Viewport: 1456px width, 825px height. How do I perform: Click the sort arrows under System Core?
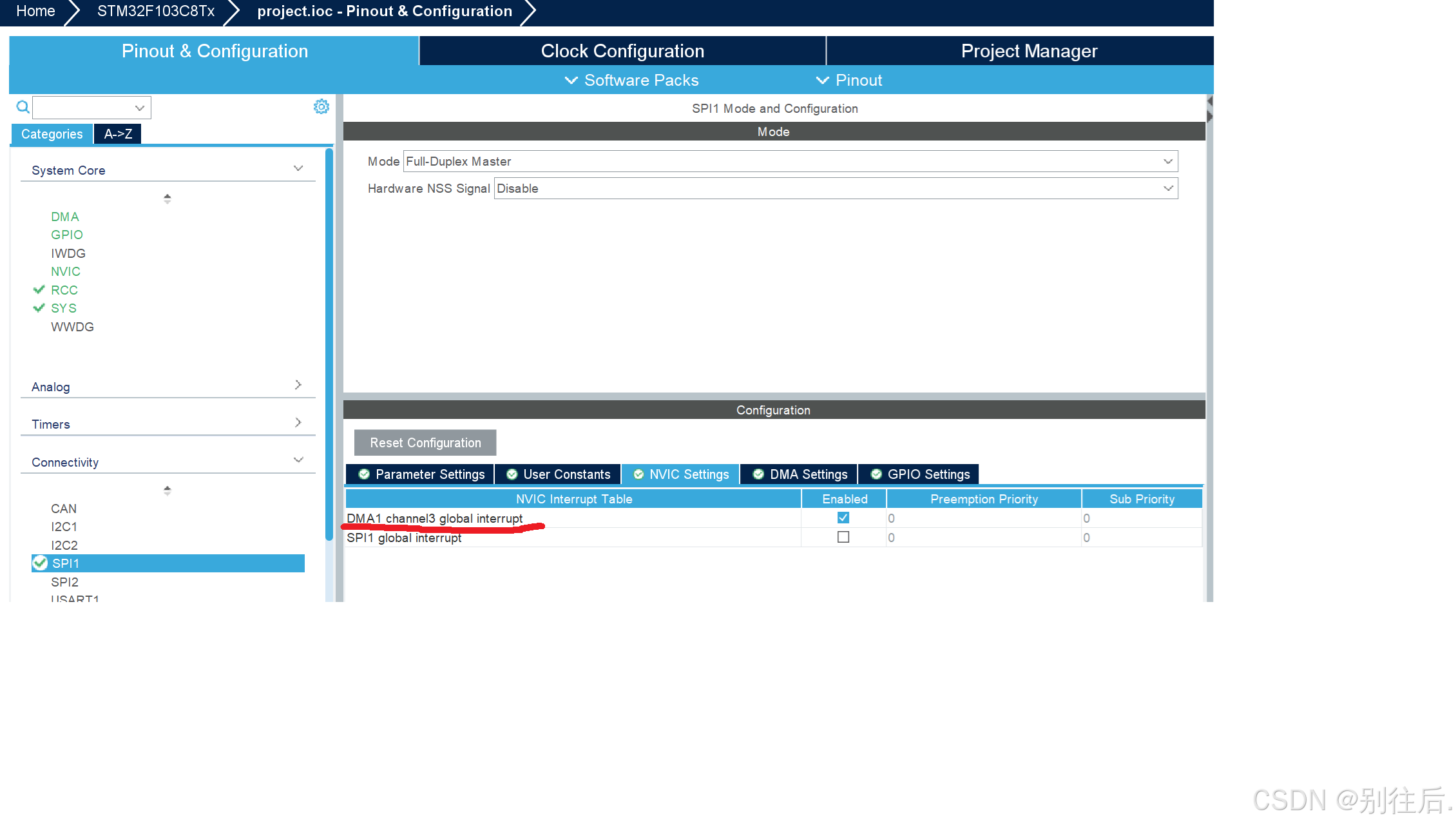[x=168, y=199]
